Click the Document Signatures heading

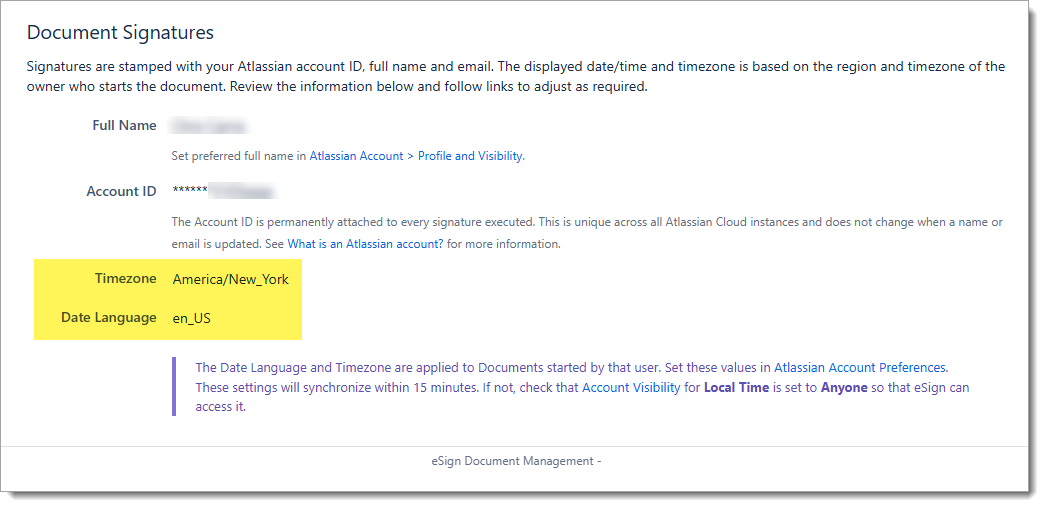(120, 33)
